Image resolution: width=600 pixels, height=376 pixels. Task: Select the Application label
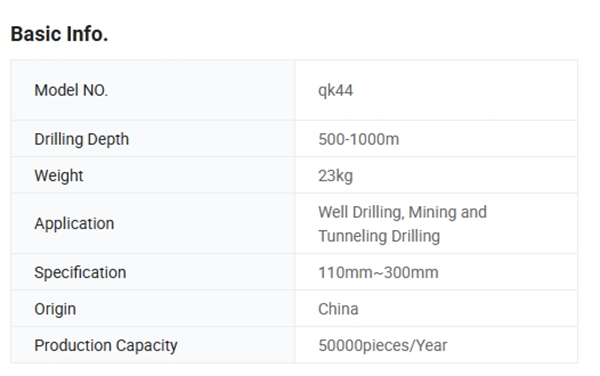(74, 224)
